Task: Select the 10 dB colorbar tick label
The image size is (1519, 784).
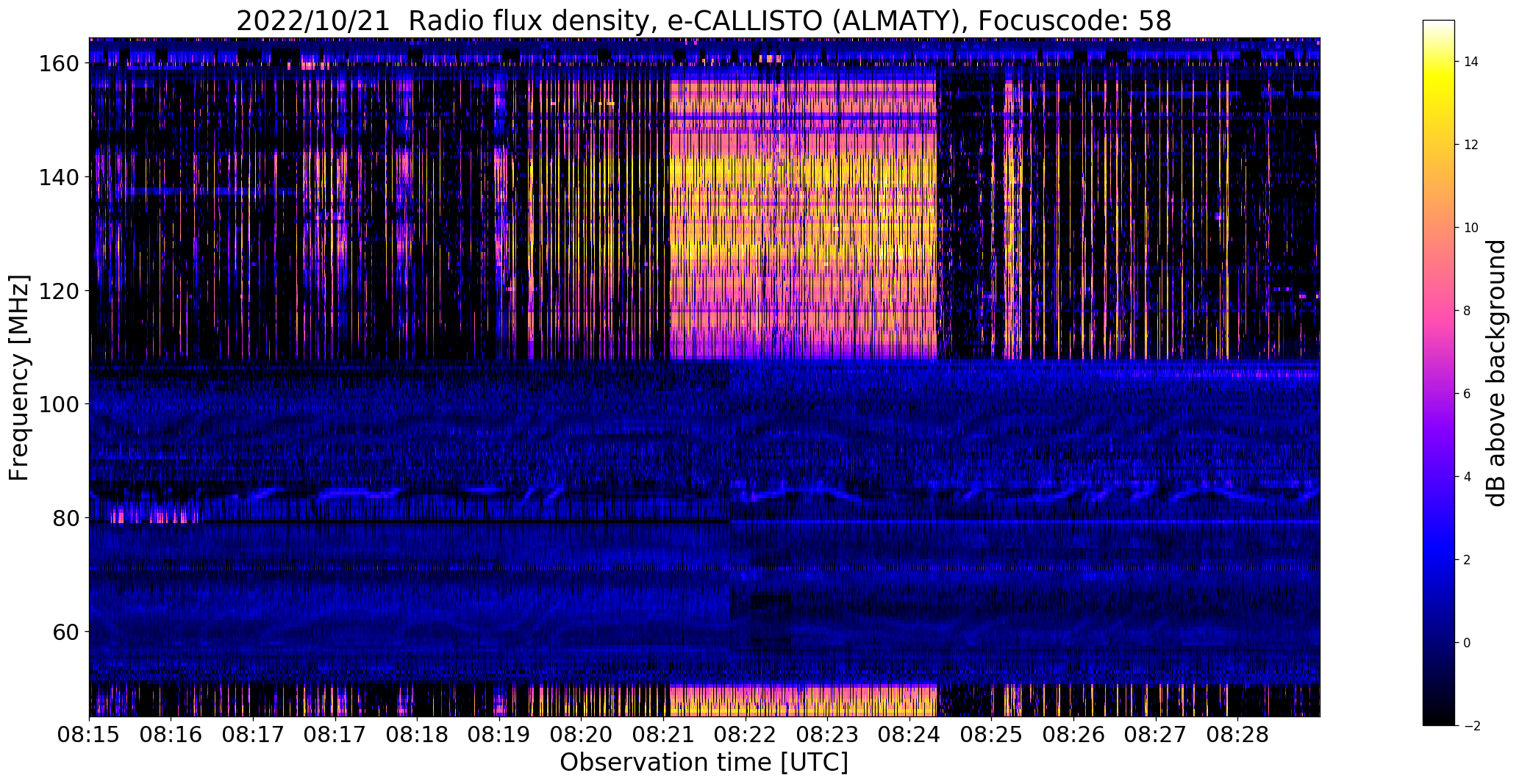Action: pyautogui.click(x=1471, y=228)
